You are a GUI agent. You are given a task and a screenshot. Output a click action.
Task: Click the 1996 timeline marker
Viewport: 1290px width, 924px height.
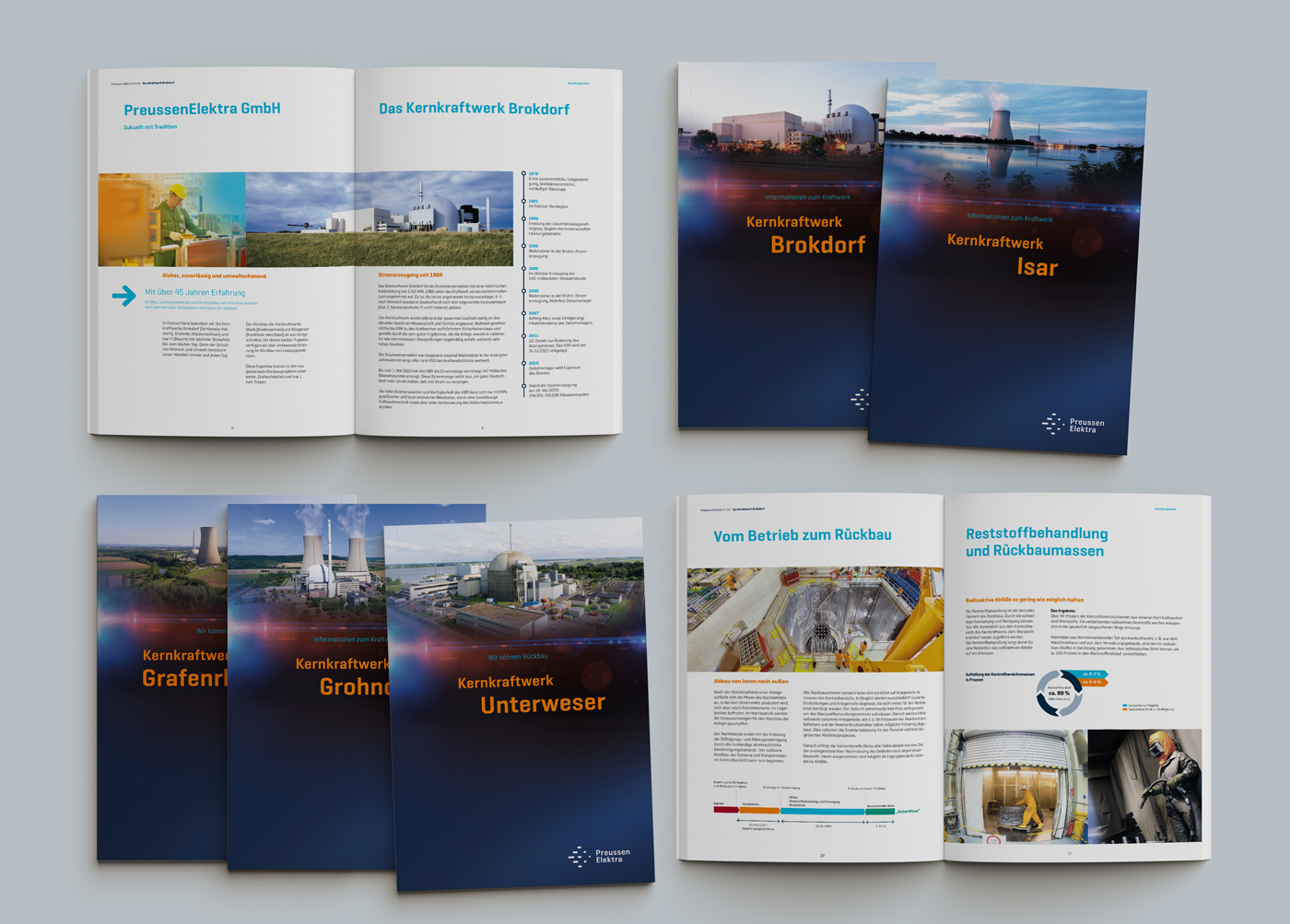click(x=523, y=268)
